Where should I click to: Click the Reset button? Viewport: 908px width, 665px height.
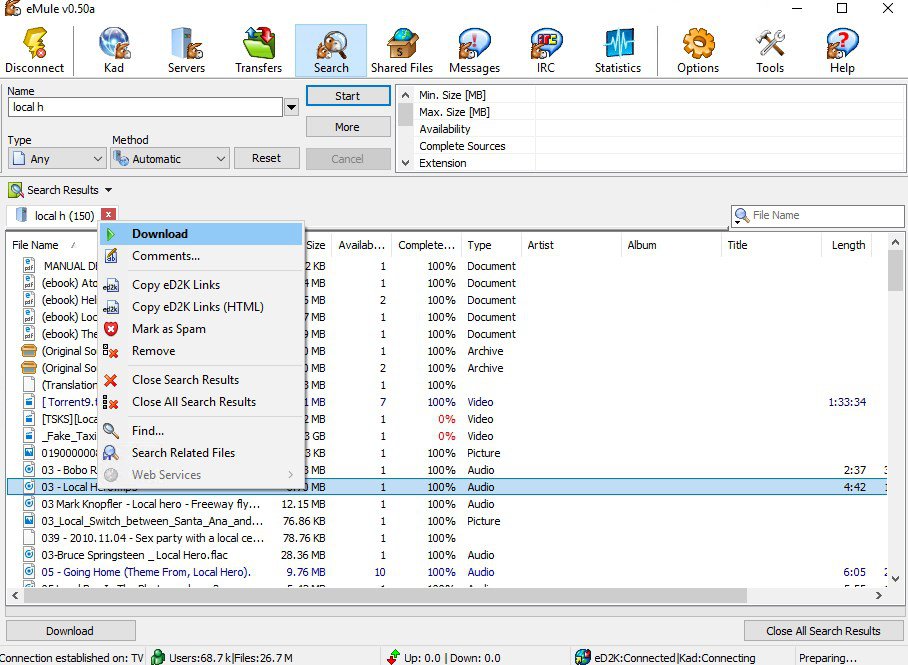pos(266,158)
